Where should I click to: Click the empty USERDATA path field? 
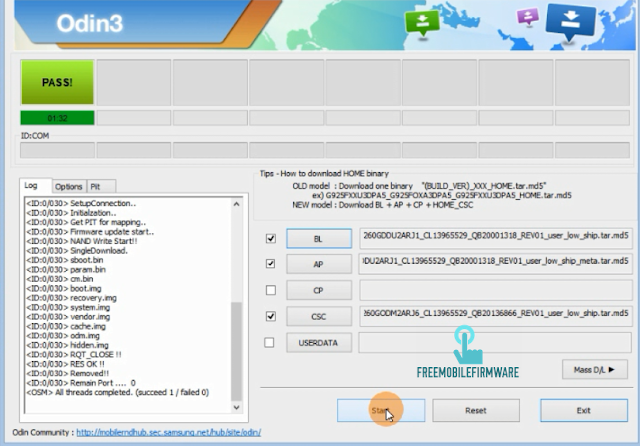tap(495, 343)
